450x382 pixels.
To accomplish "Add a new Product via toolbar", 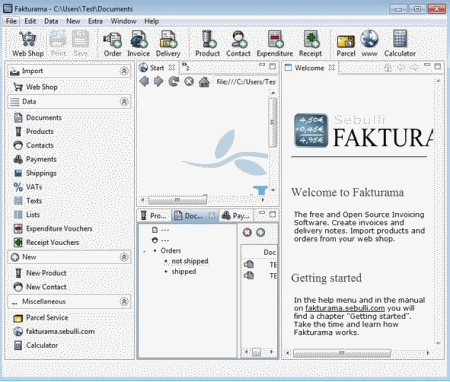I will coord(207,44).
